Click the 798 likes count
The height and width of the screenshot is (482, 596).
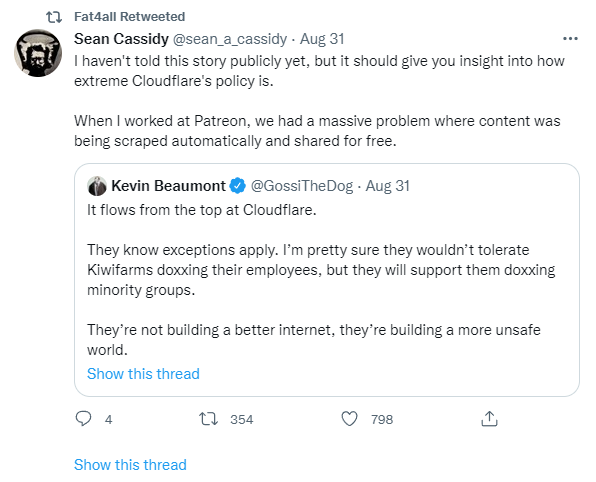coord(382,419)
